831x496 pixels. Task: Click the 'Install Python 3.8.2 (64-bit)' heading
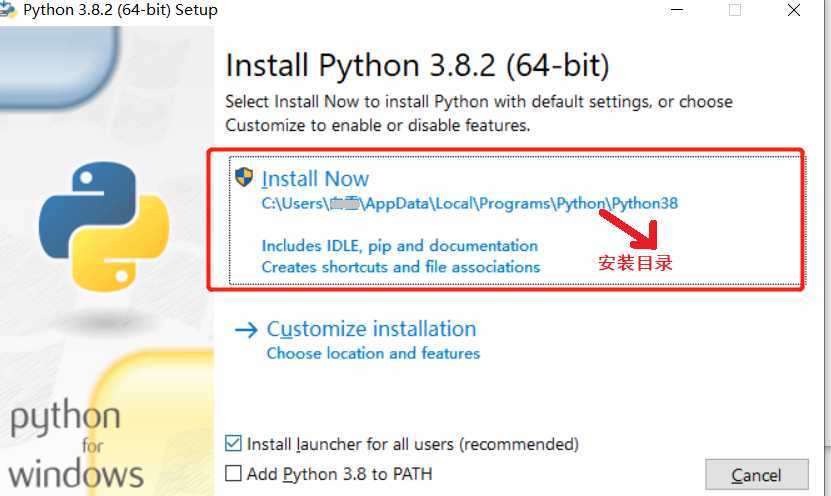tap(418, 66)
